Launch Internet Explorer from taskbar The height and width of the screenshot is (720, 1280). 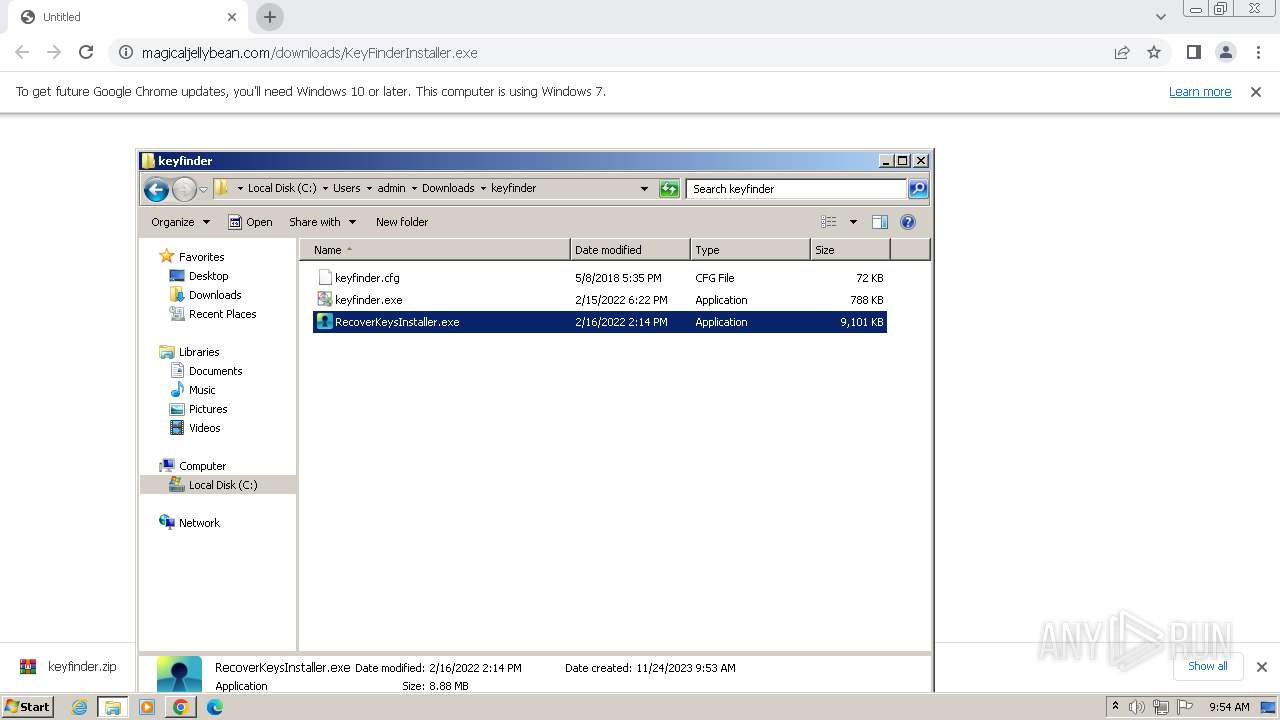click(x=79, y=707)
